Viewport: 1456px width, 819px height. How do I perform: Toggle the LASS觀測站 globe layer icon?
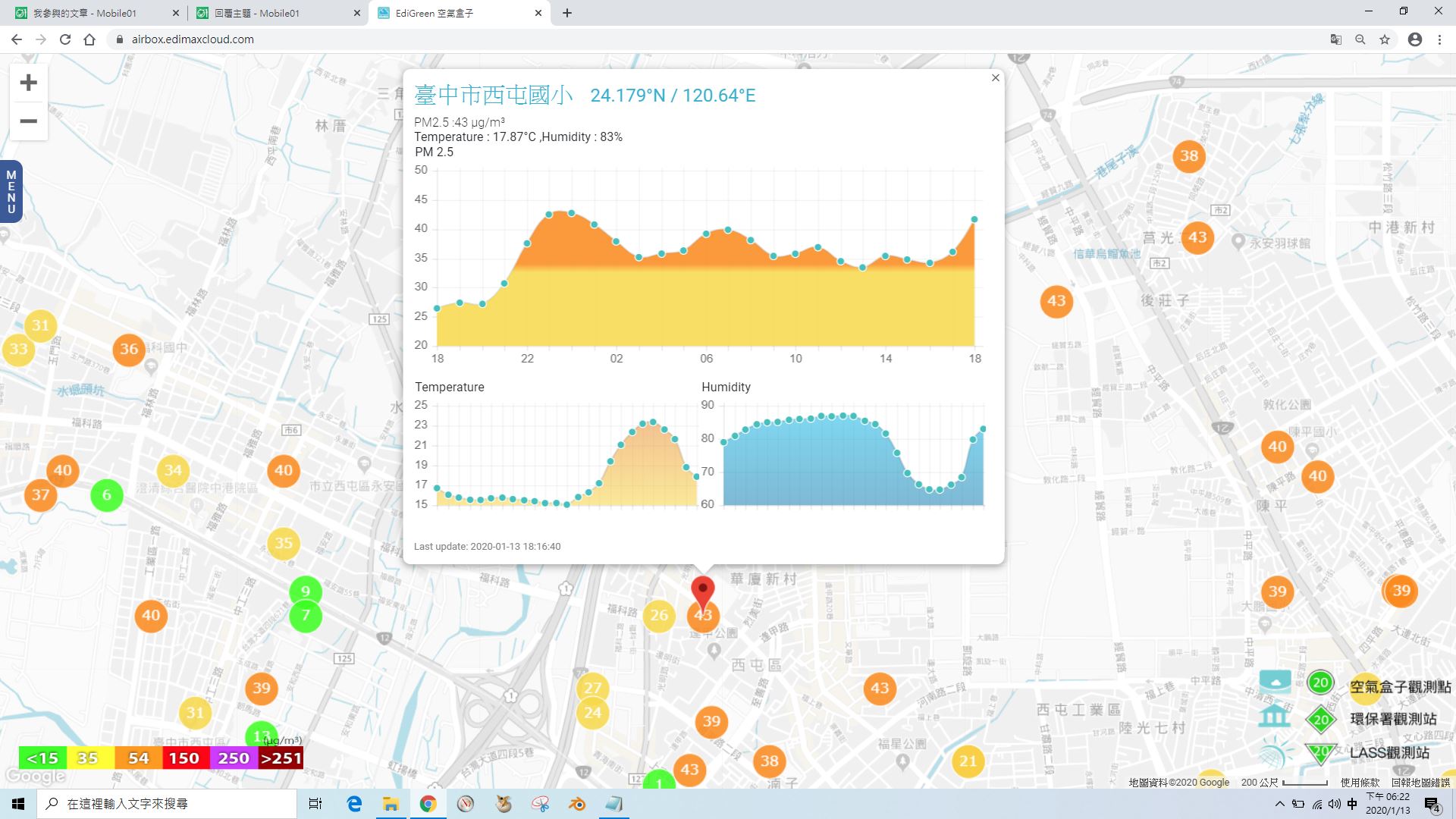[1276, 754]
